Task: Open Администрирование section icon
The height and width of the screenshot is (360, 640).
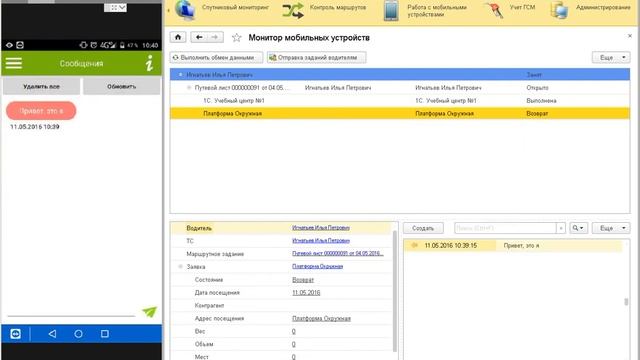Action: [x=559, y=10]
